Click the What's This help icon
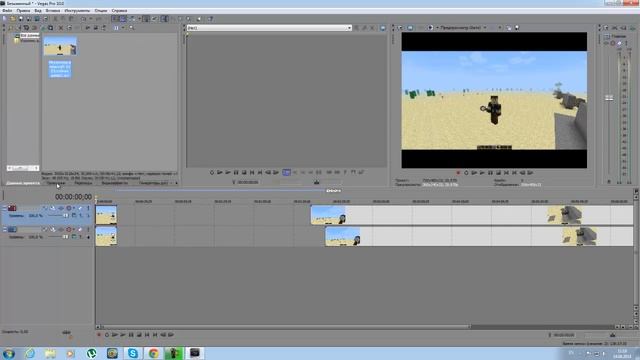The width and height of the screenshot is (640, 360). 210,19
